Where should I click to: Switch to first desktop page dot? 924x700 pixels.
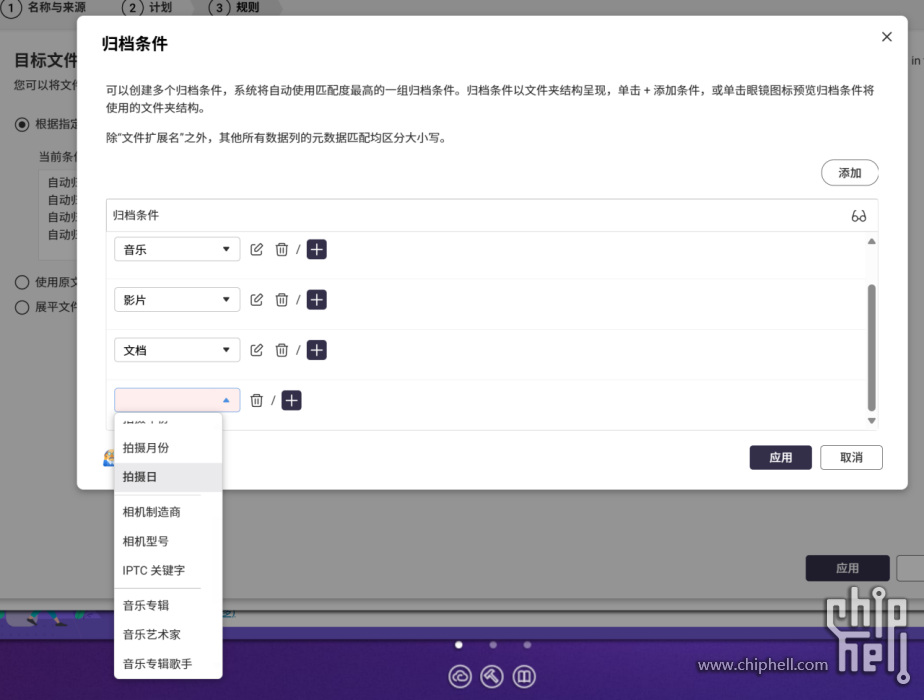458,645
